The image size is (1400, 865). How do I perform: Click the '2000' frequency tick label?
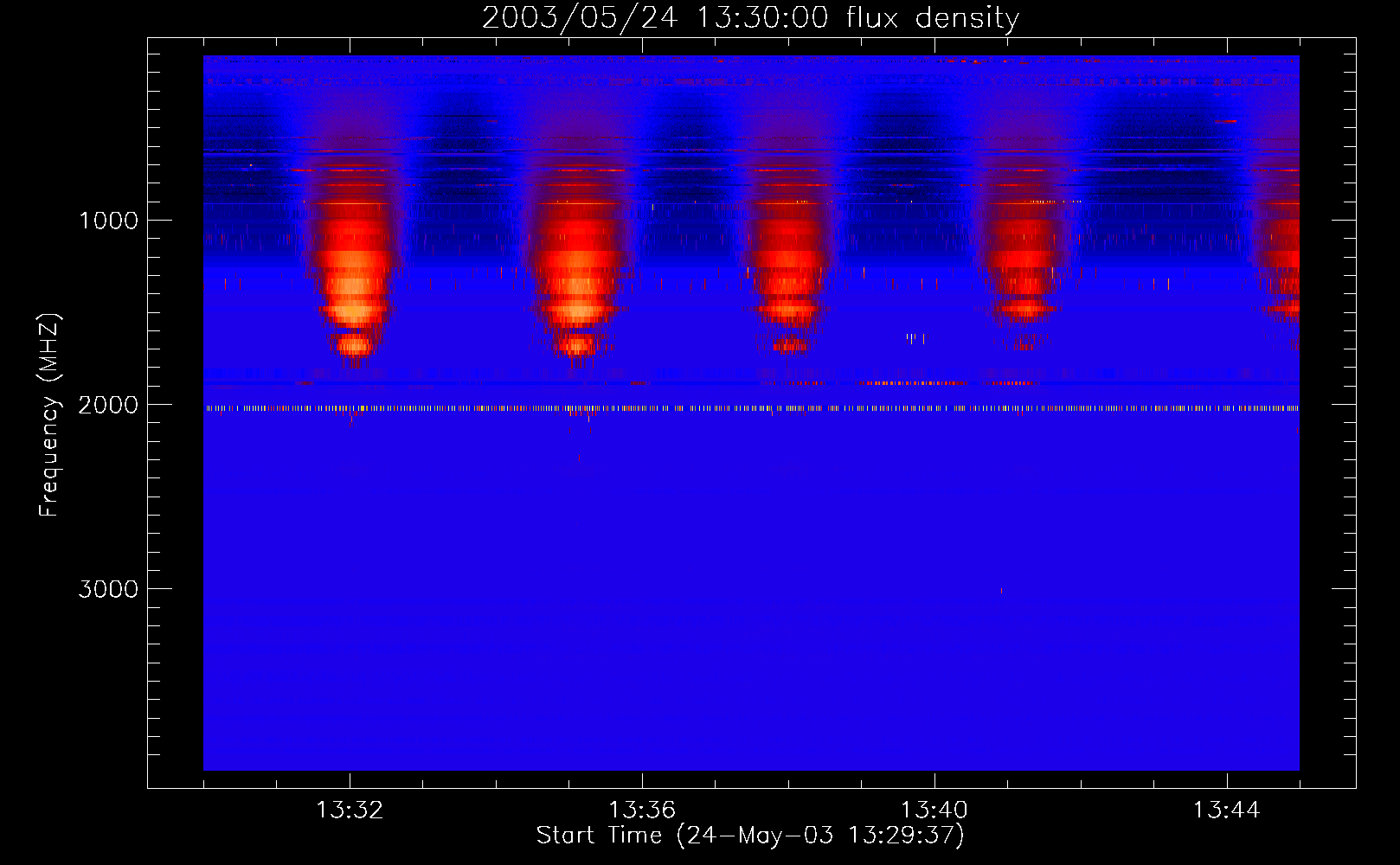pyautogui.click(x=108, y=405)
